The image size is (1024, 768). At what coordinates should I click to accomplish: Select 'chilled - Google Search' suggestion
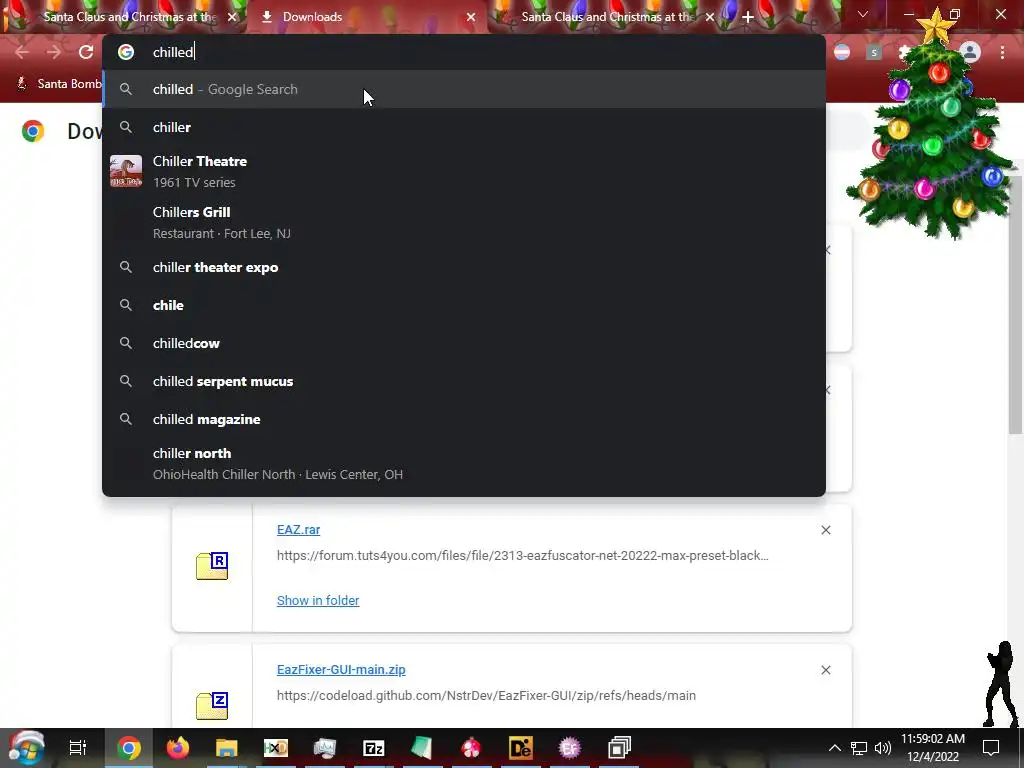[x=464, y=89]
